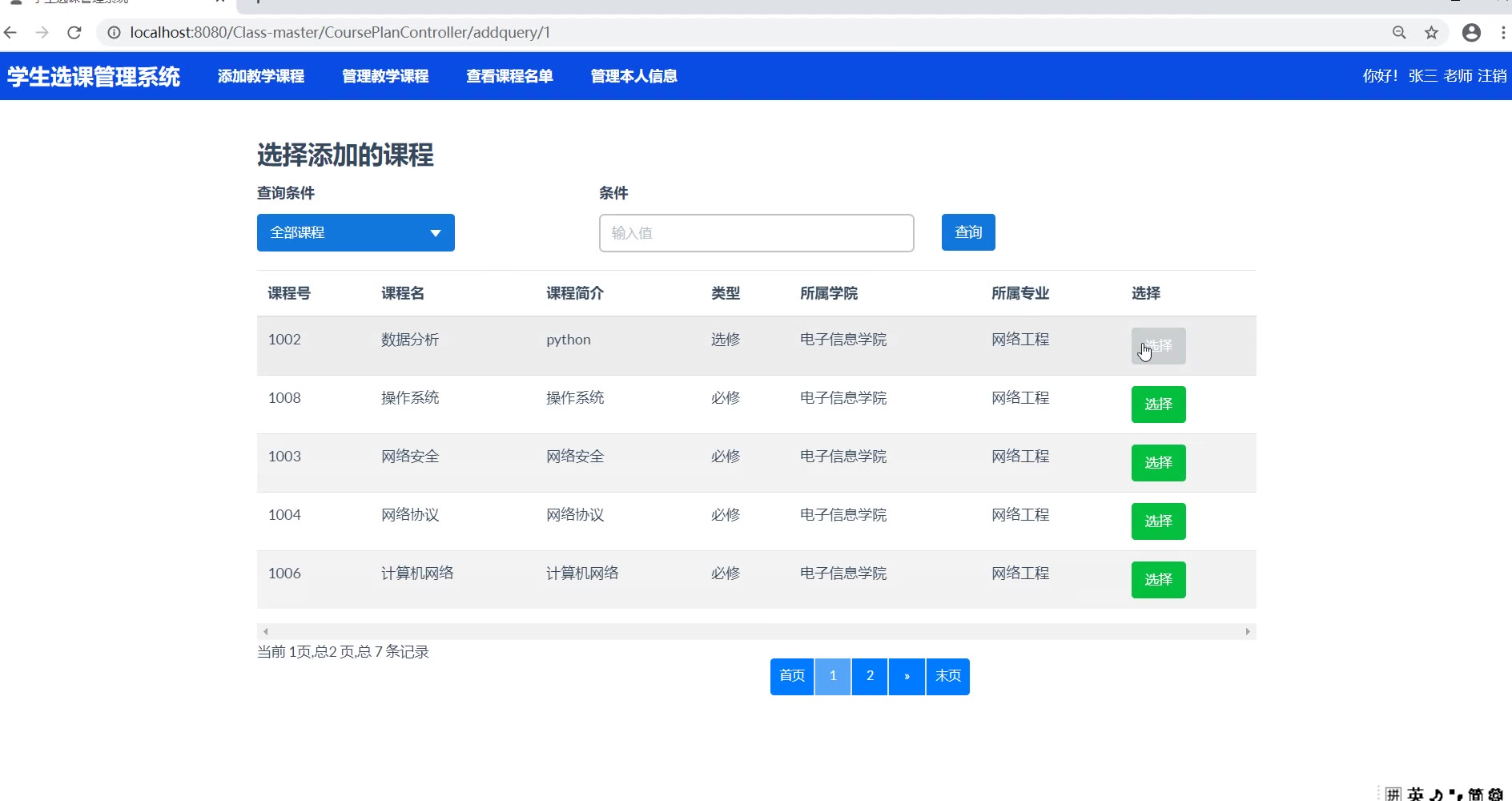Expand the 全部课程 query condition dropdown

tap(356, 232)
